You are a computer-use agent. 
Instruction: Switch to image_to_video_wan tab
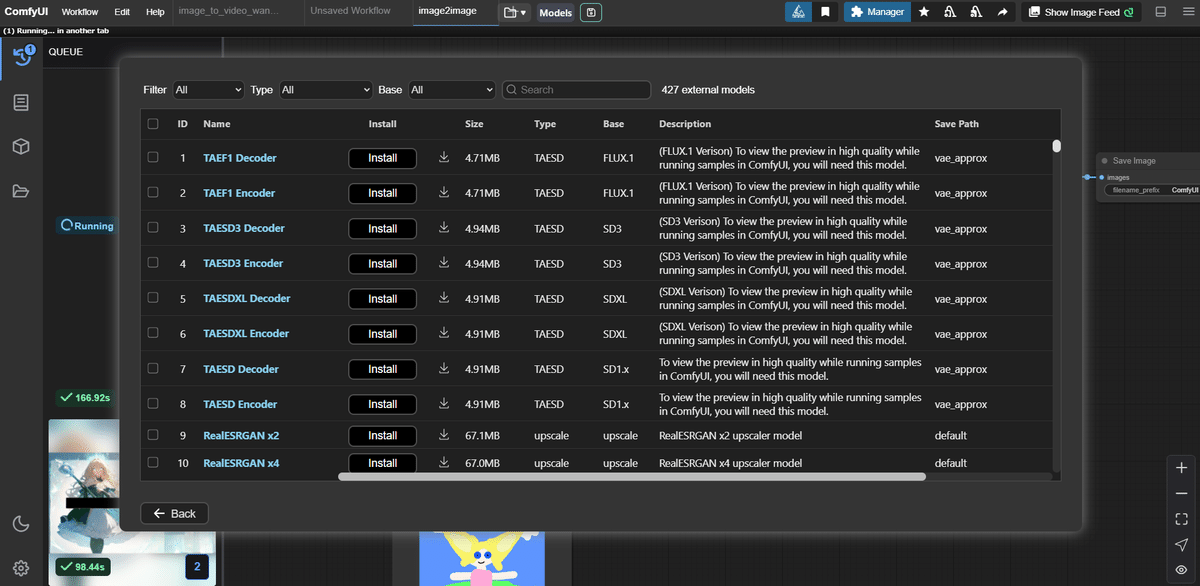point(238,11)
